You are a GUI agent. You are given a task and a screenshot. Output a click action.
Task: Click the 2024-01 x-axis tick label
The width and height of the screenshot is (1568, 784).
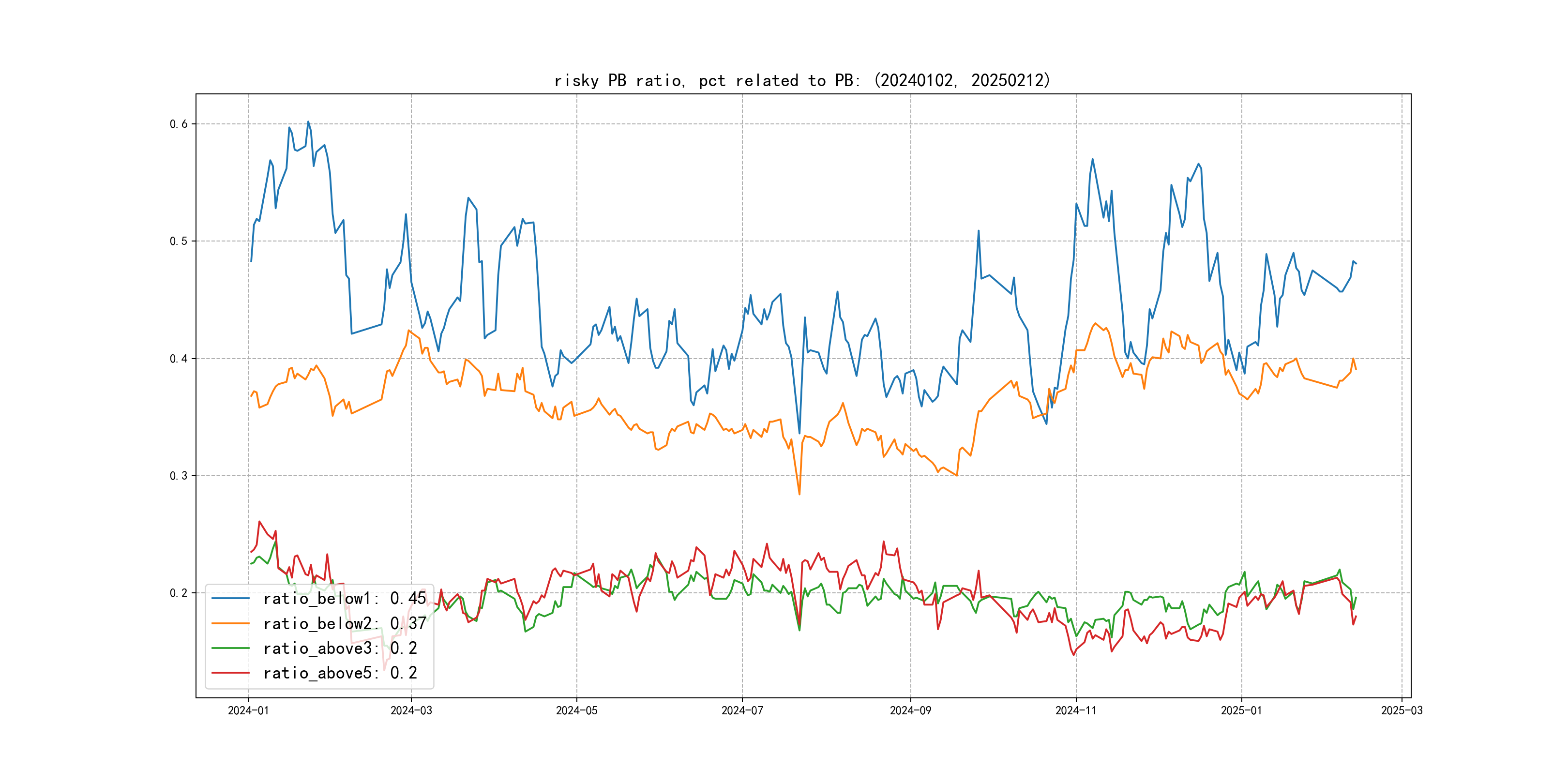(x=248, y=710)
